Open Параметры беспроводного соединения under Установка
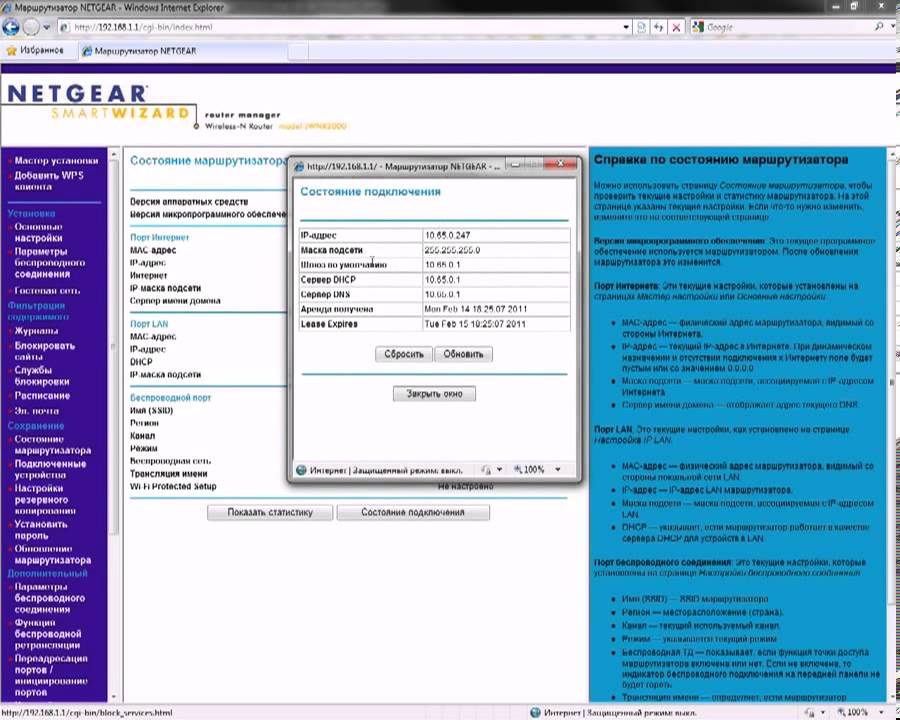 pos(49,262)
